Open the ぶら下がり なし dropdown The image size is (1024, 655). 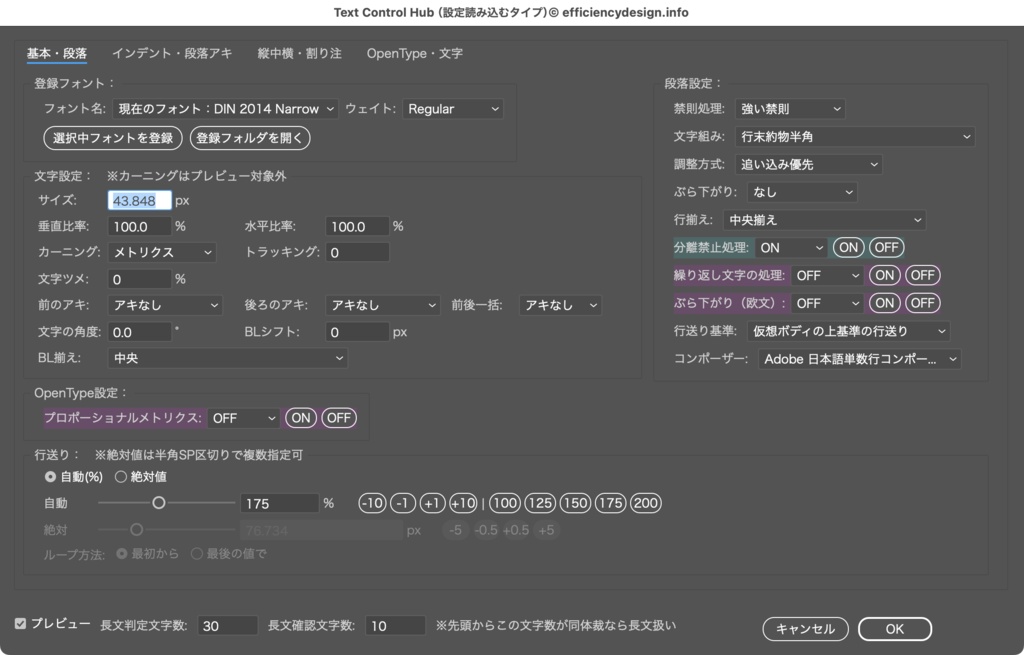pos(803,192)
